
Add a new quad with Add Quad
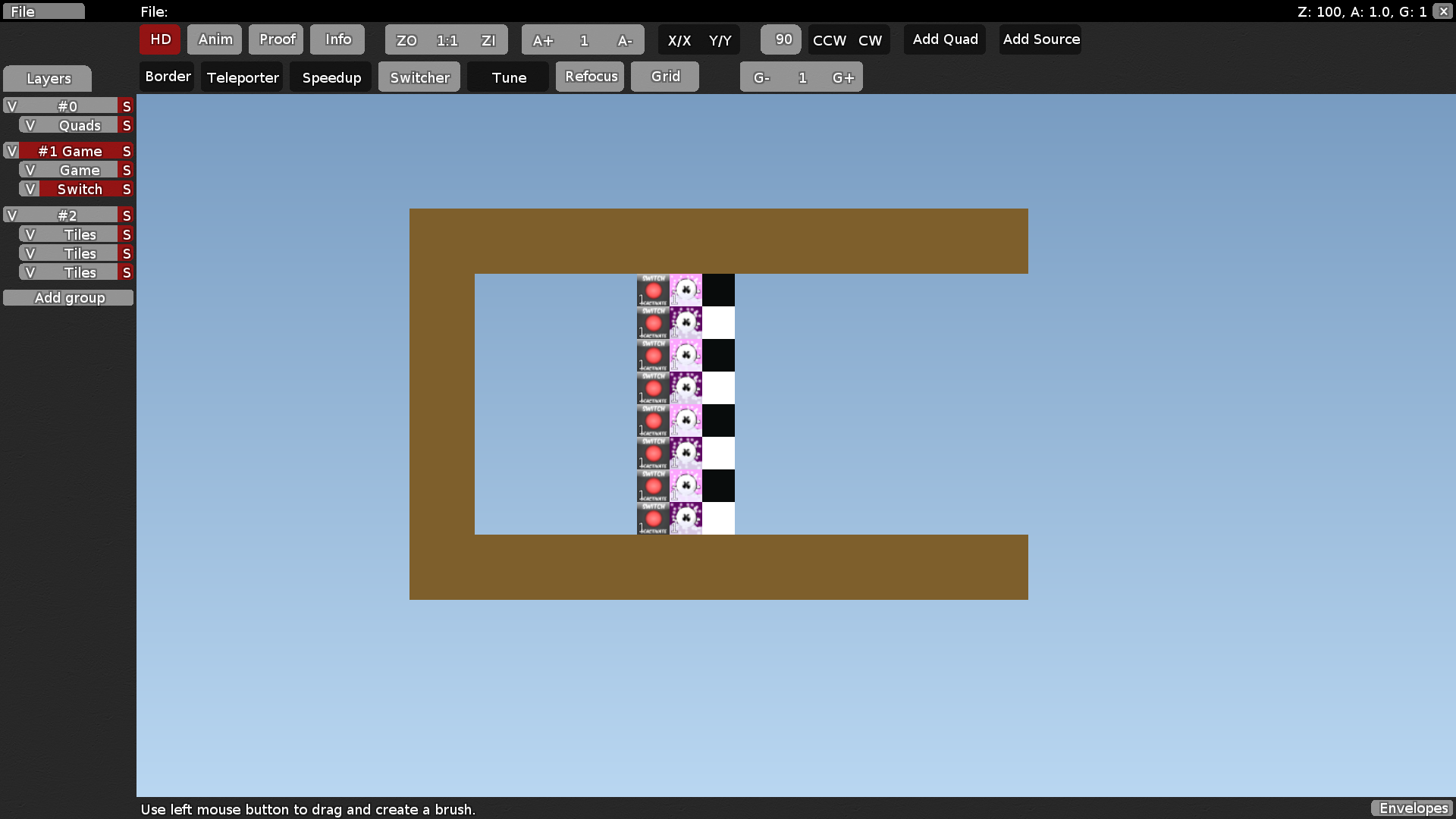[944, 39]
